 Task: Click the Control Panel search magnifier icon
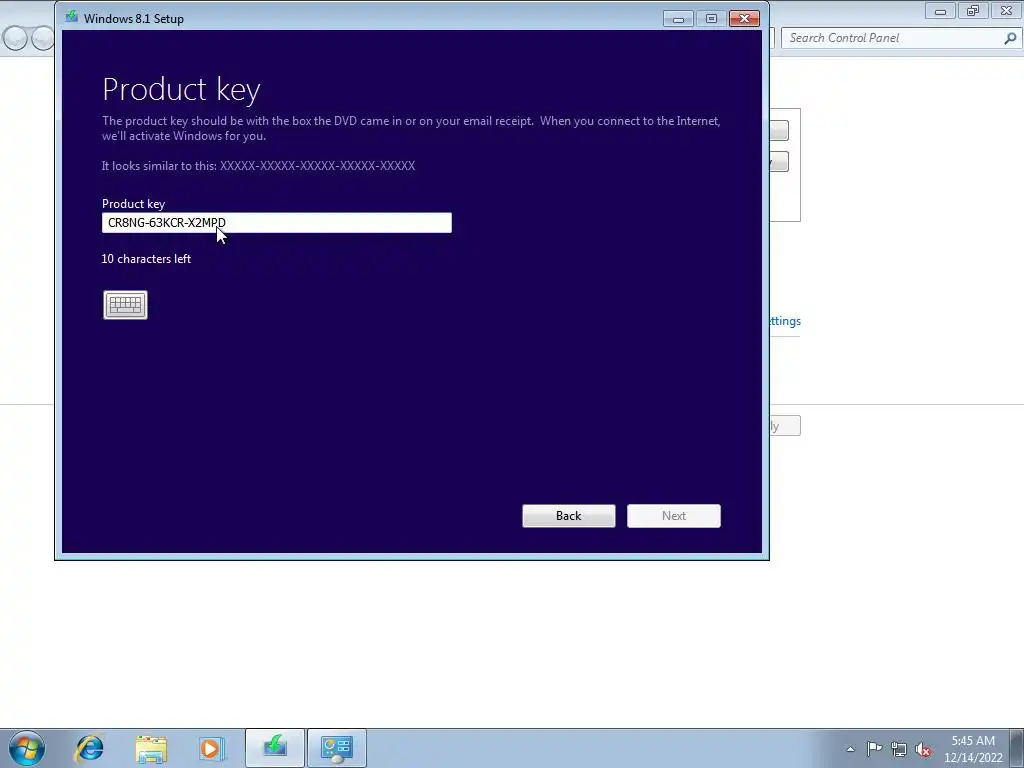point(1010,39)
